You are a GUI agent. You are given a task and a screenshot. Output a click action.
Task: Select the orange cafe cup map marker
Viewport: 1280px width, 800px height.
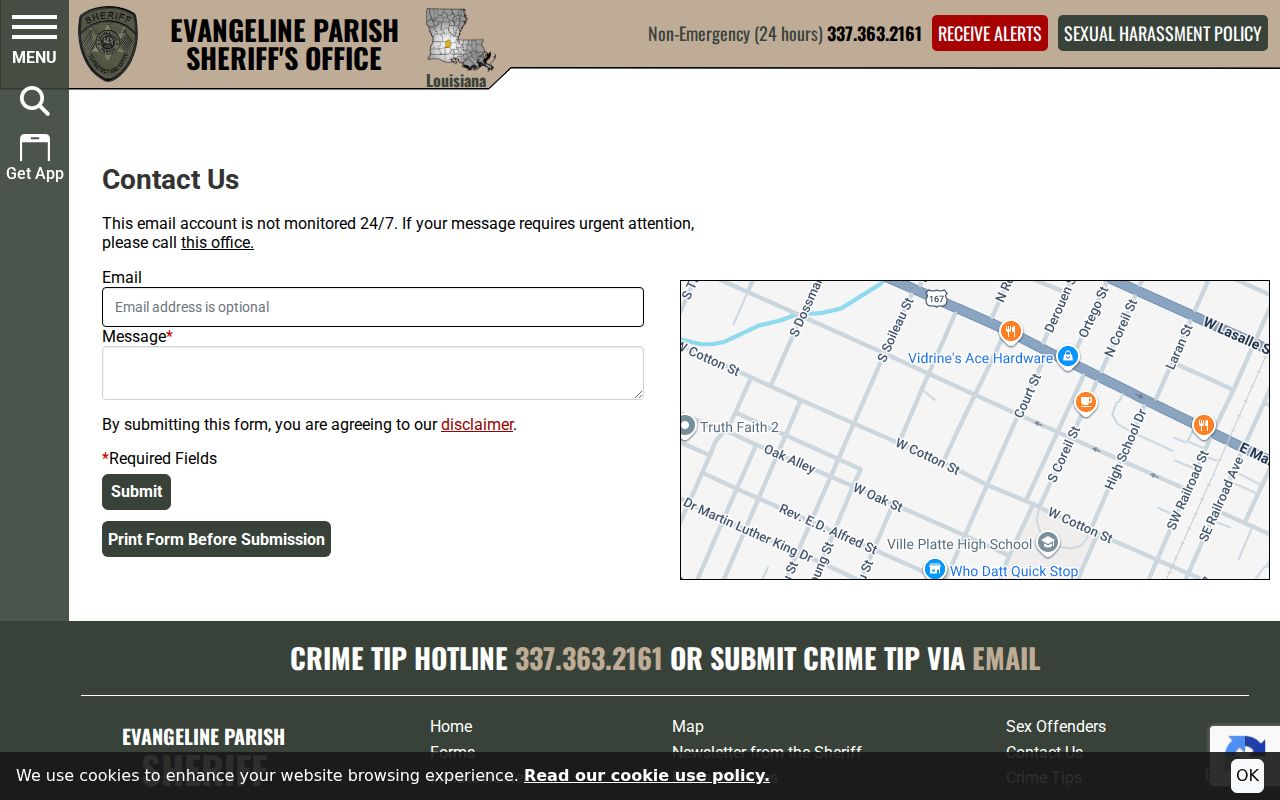pyautogui.click(x=1086, y=402)
